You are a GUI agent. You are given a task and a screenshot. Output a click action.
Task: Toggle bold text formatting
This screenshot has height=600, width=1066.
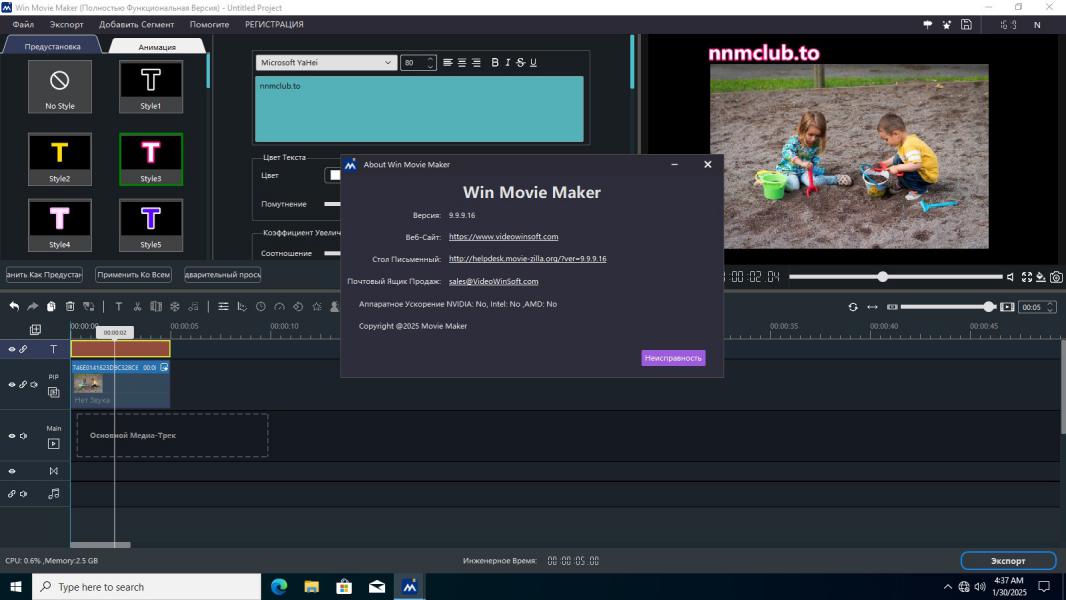pos(494,63)
